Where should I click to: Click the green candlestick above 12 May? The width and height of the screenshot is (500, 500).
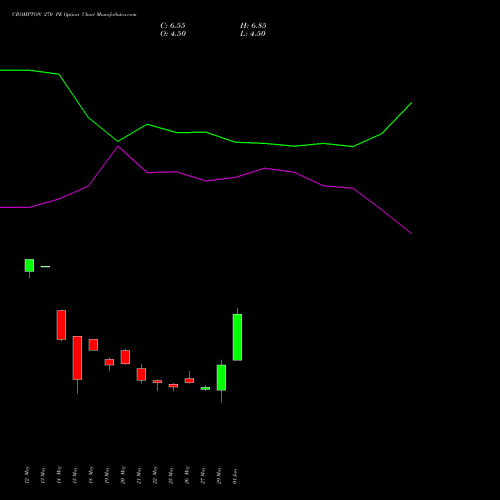tap(29, 266)
